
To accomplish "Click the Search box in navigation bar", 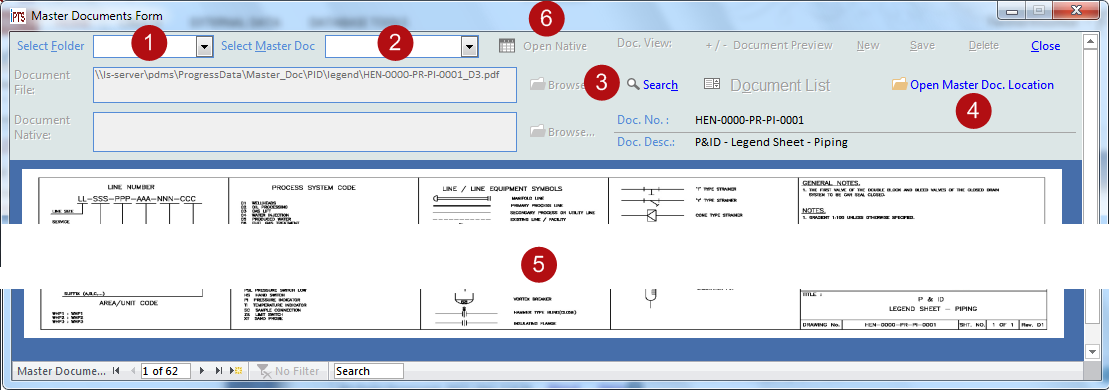I will (368, 371).
